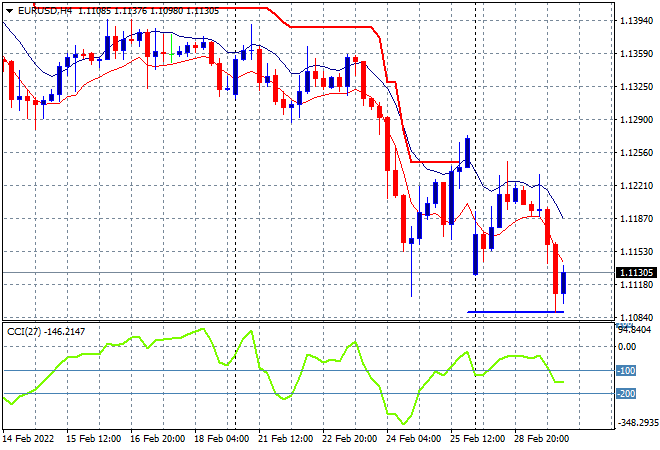Click the 25 Feb 12:00 time label

point(477,439)
